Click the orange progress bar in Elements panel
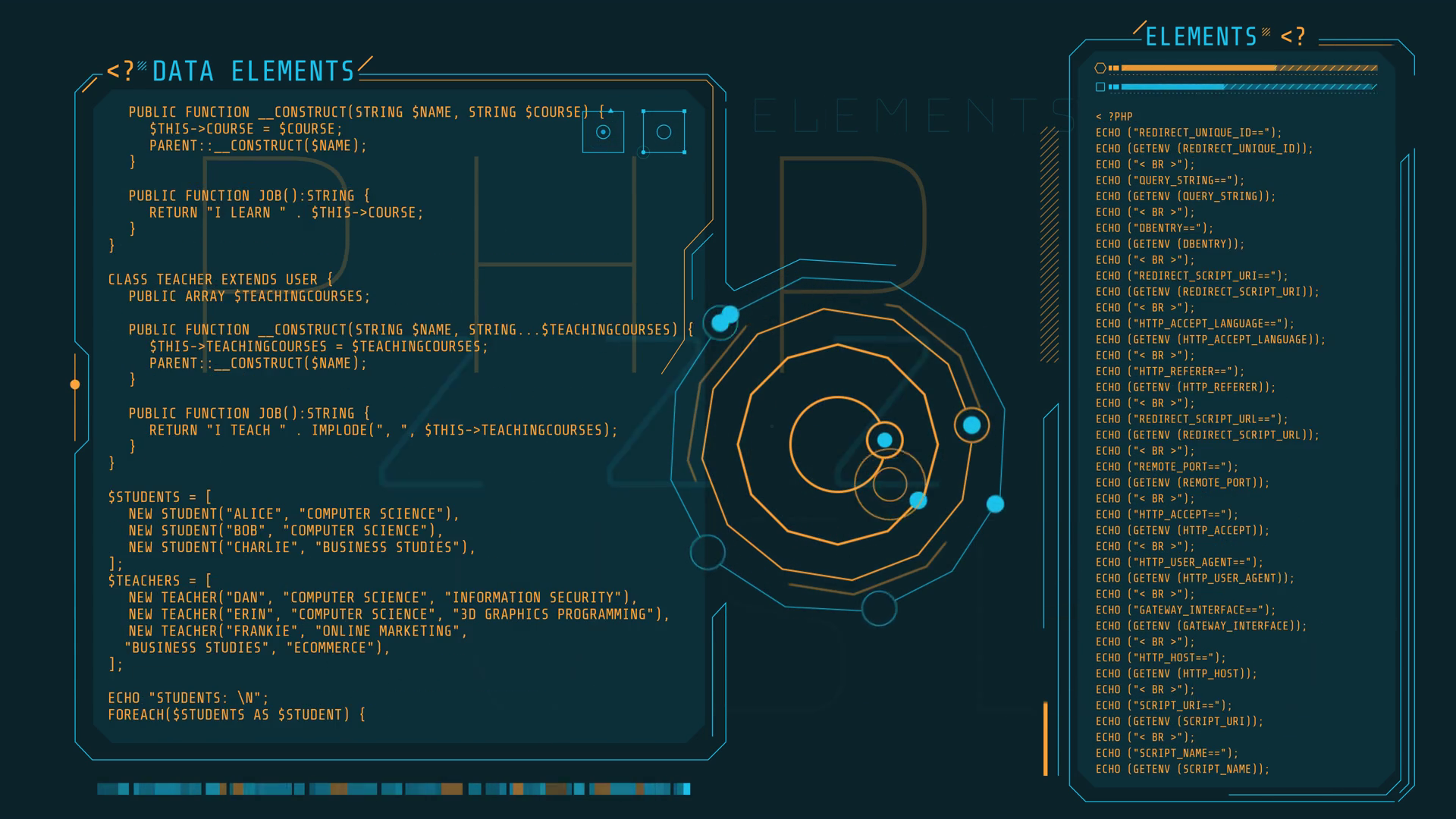 coord(1198,68)
